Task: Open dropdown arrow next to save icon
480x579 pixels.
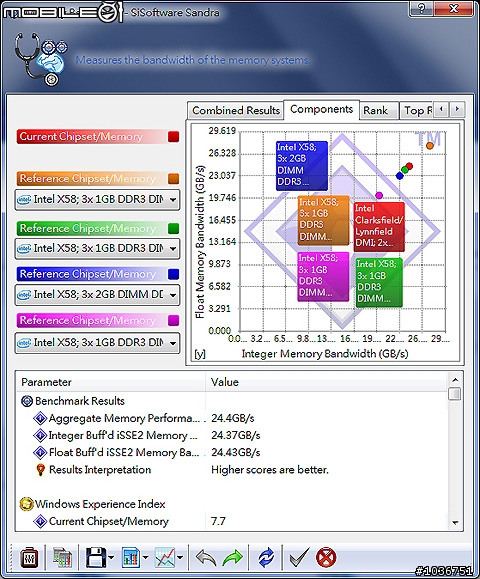Action: (111, 558)
